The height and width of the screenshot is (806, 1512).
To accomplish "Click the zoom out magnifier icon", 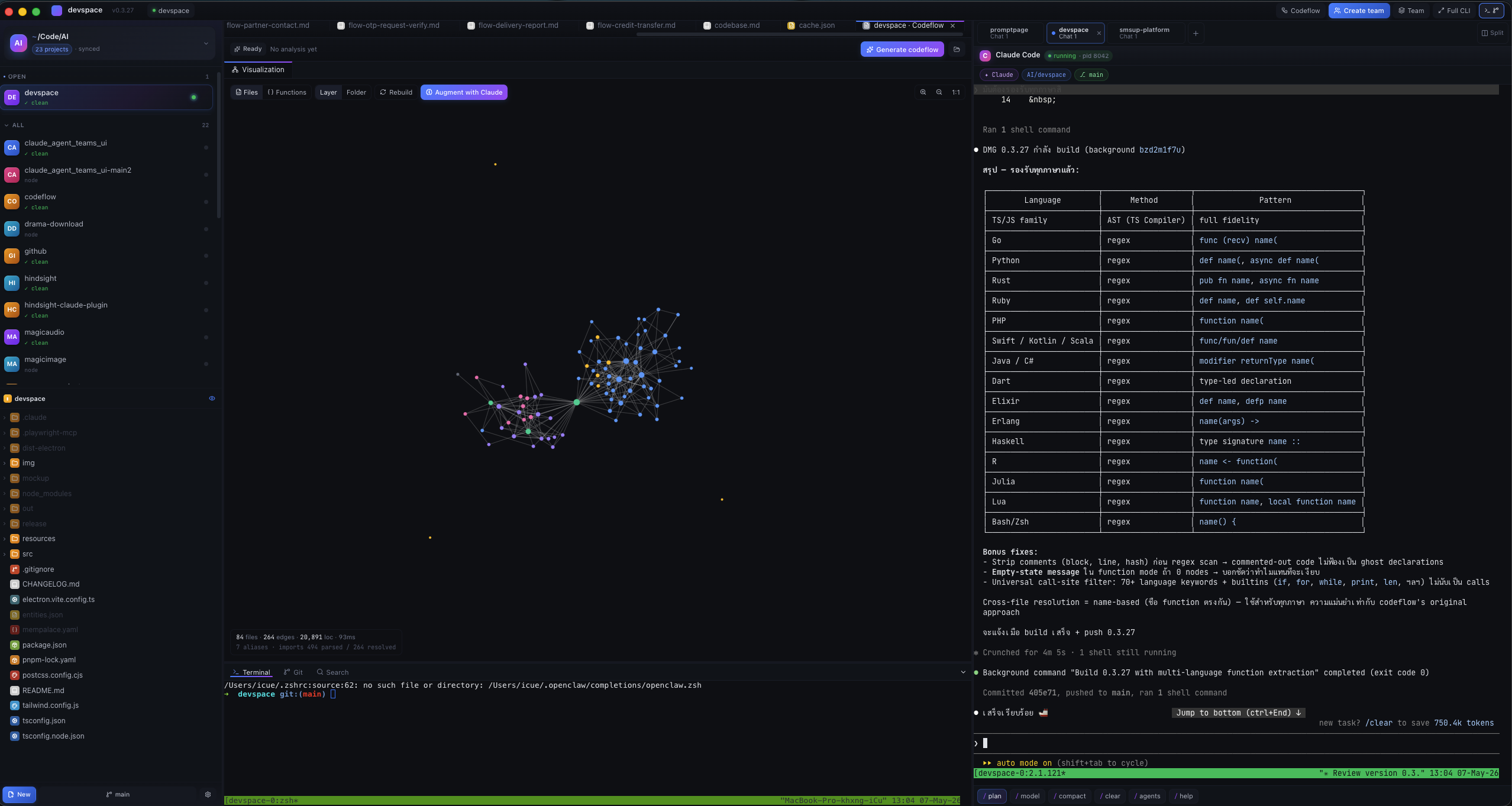I will click(939, 92).
